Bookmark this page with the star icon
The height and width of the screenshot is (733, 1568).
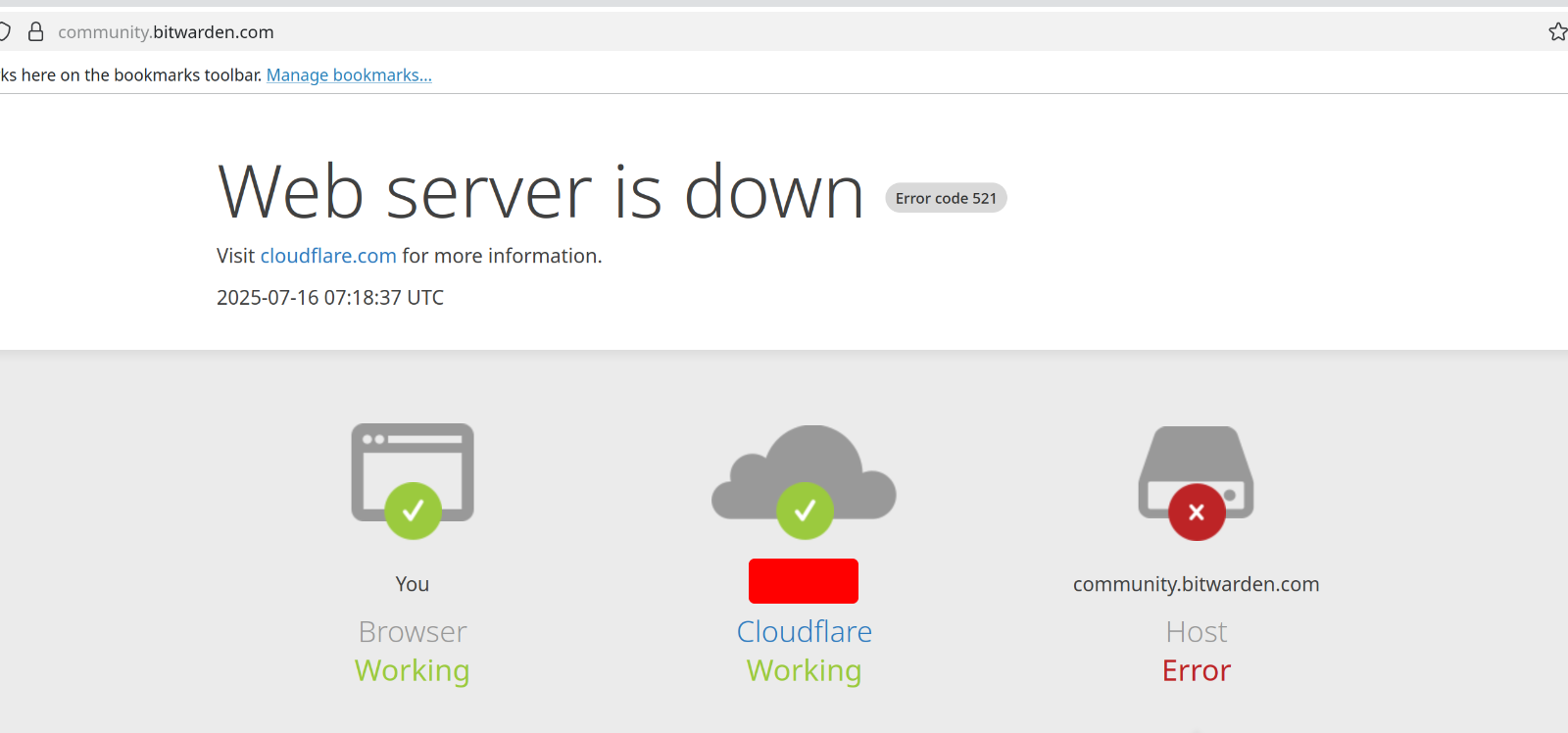[1558, 31]
